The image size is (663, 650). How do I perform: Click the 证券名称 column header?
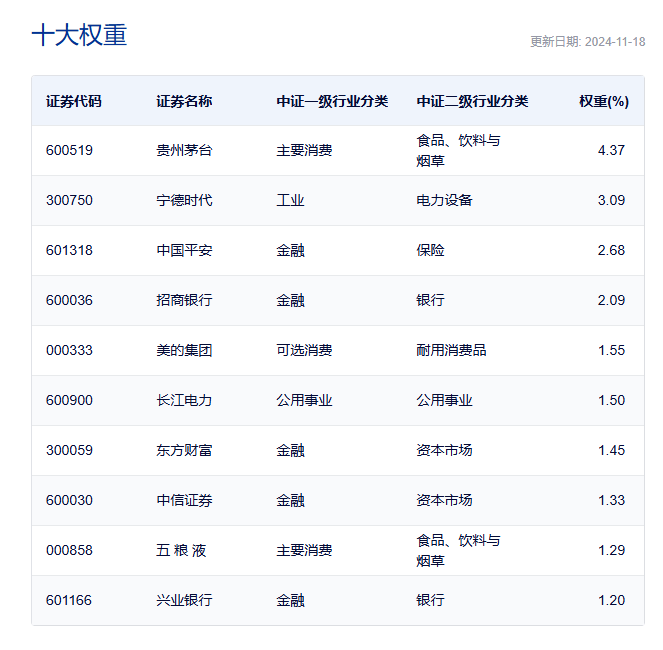point(184,101)
